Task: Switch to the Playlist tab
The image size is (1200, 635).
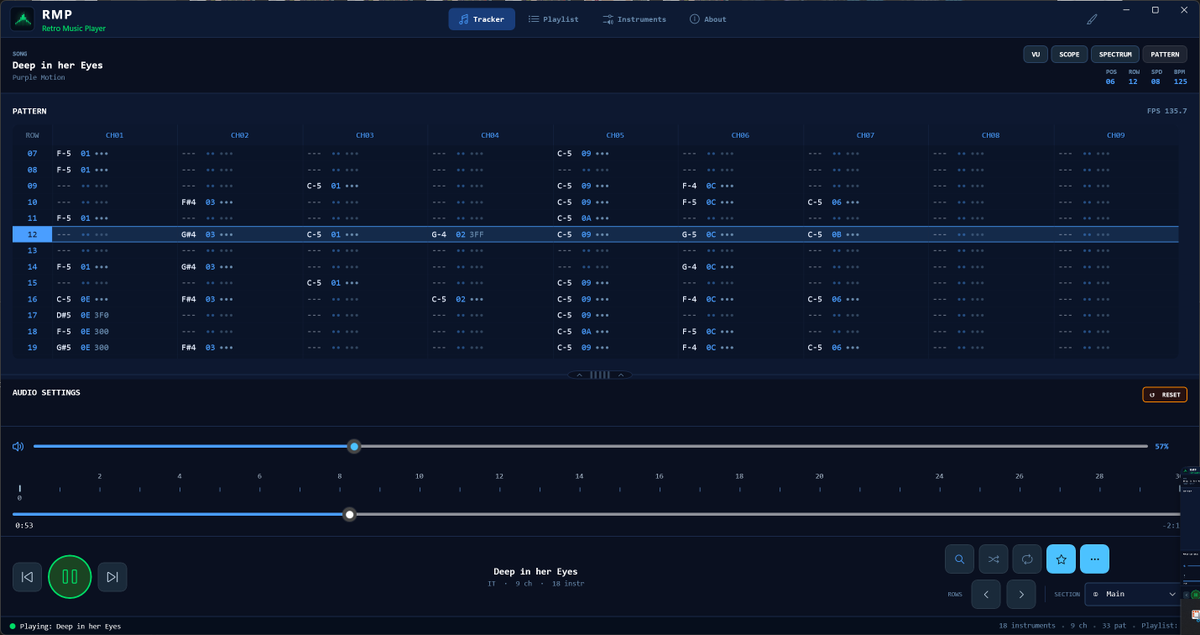Action: (x=553, y=19)
